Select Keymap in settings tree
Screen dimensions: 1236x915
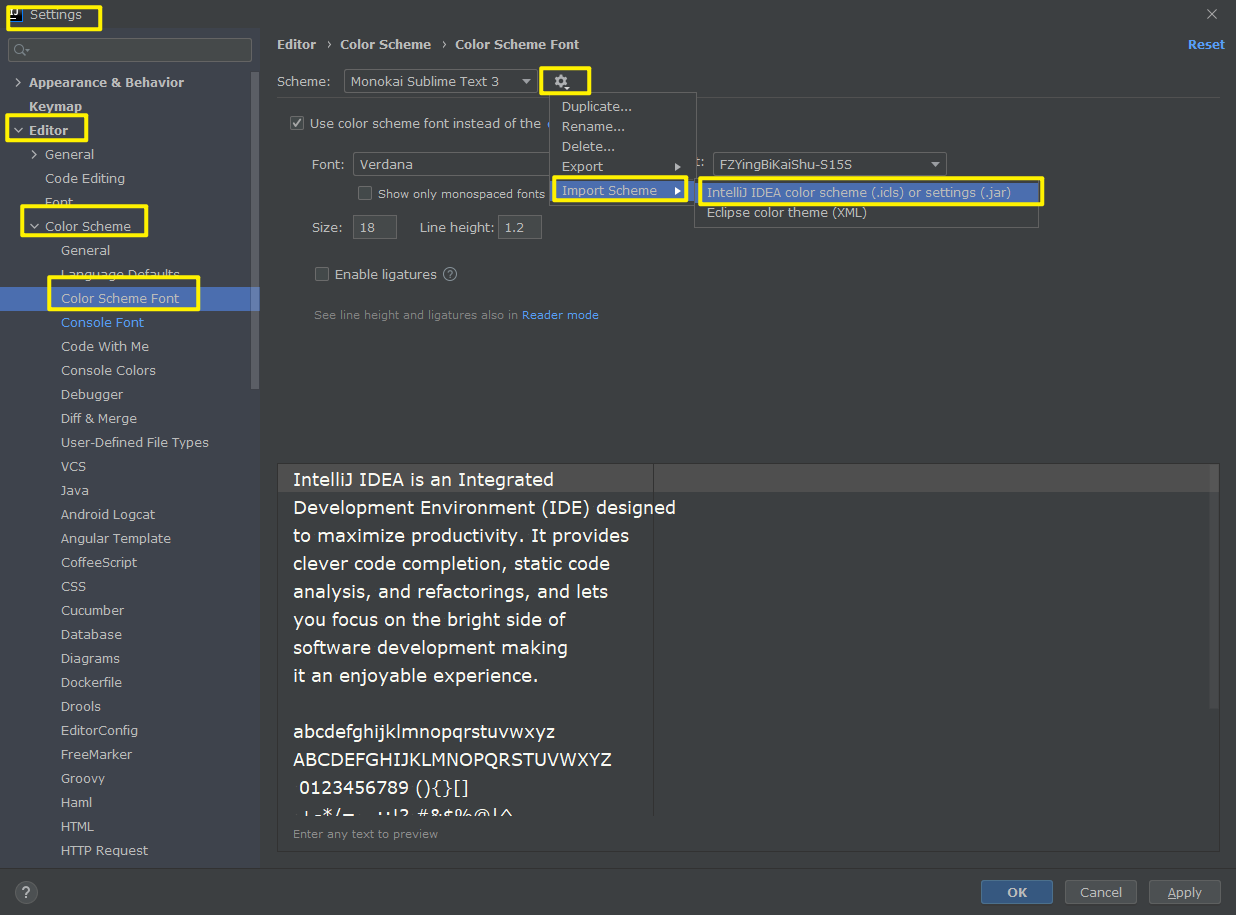(55, 106)
